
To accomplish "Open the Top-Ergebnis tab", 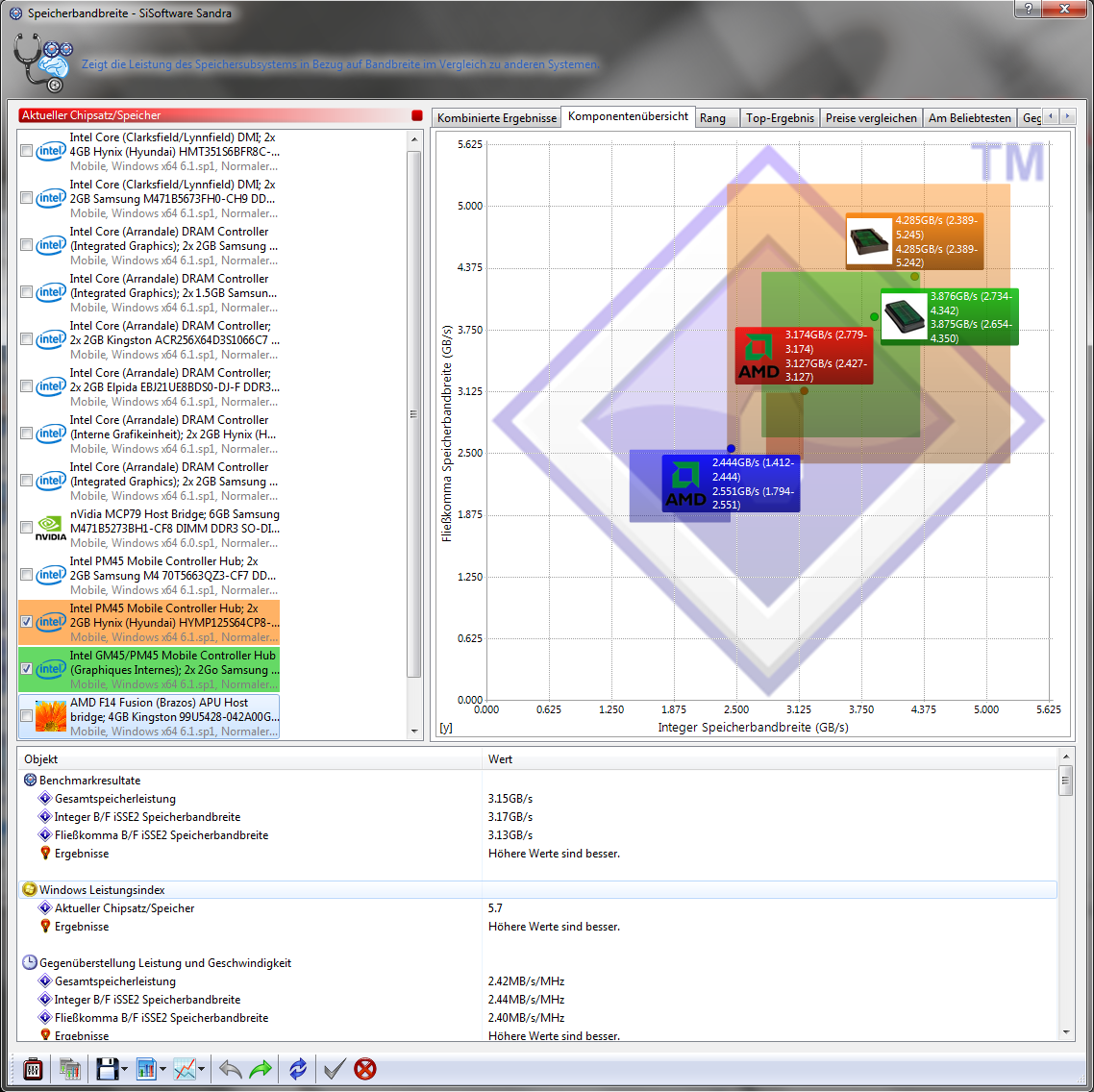I will pyautogui.click(x=780, y=118).
